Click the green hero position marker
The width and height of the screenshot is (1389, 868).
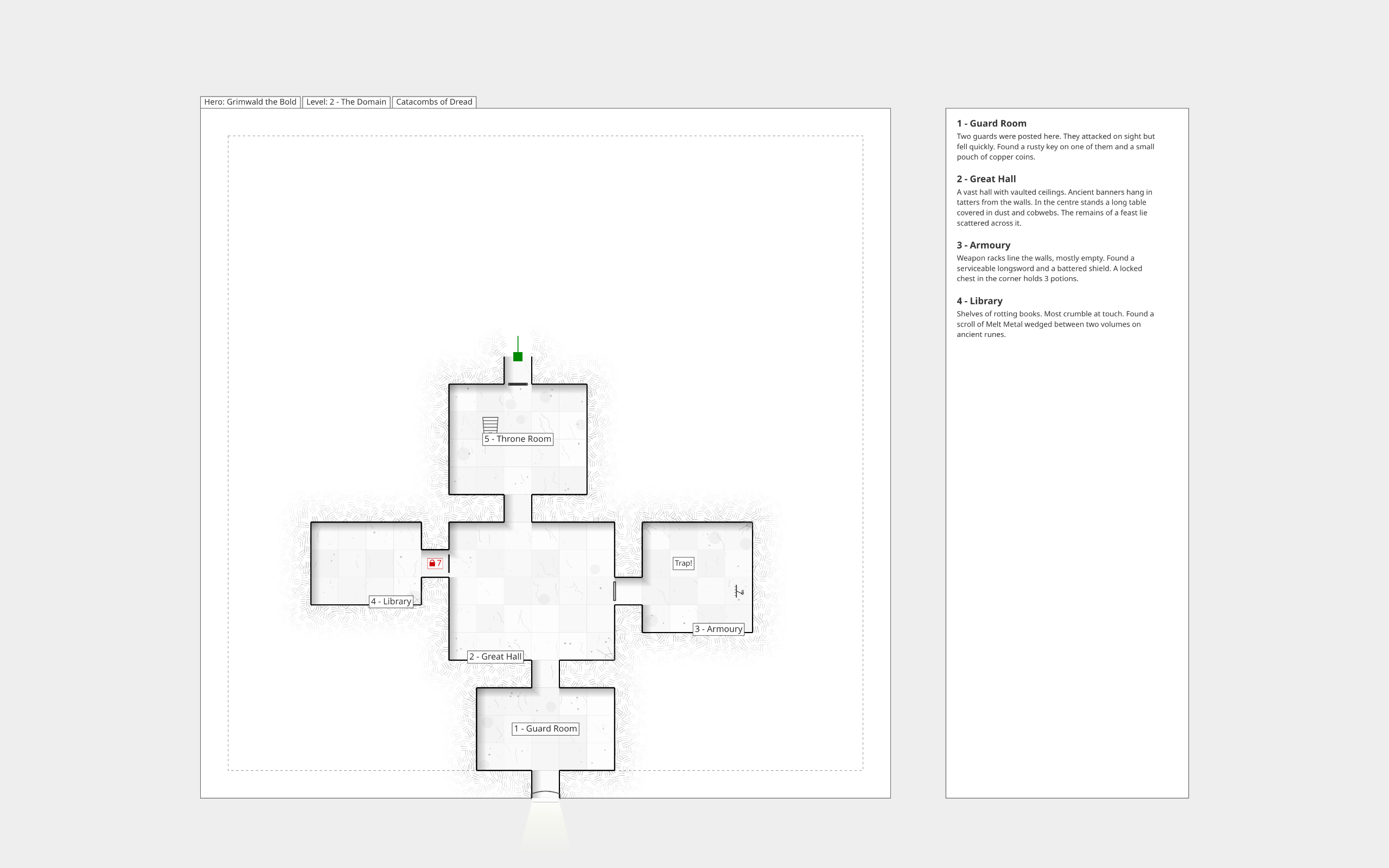(518, 356)
